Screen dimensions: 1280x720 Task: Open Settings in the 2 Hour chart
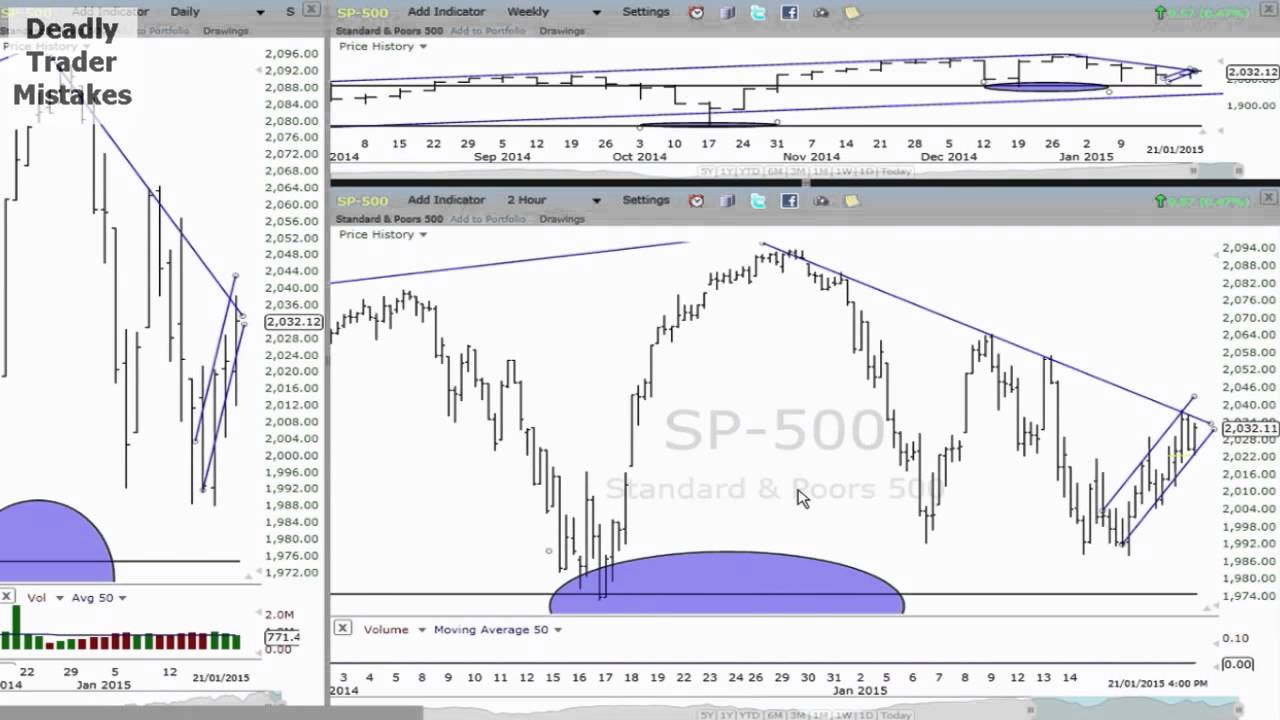pos(646,200)
